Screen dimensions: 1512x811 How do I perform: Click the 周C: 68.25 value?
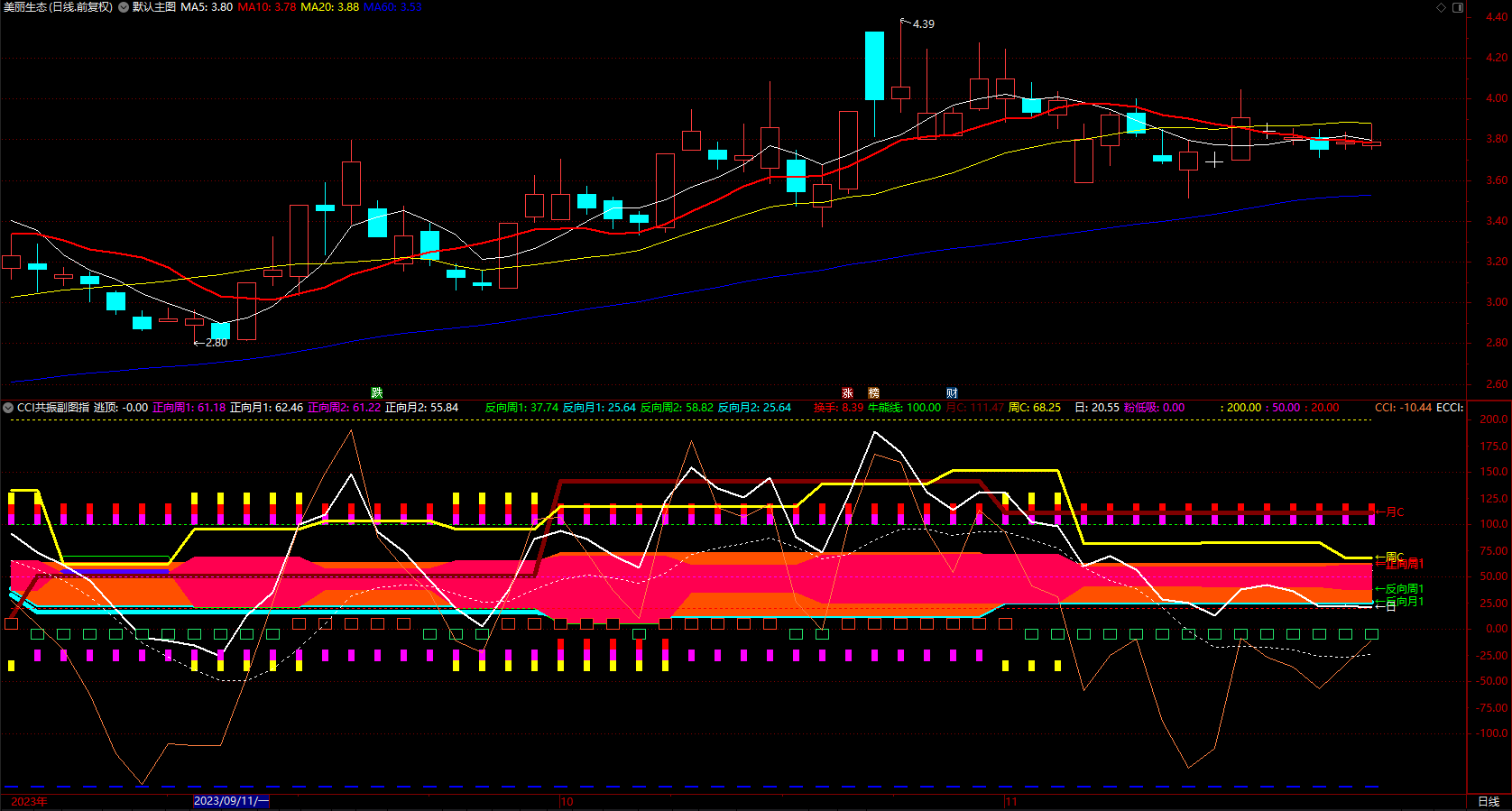[x=1035, y=408]
